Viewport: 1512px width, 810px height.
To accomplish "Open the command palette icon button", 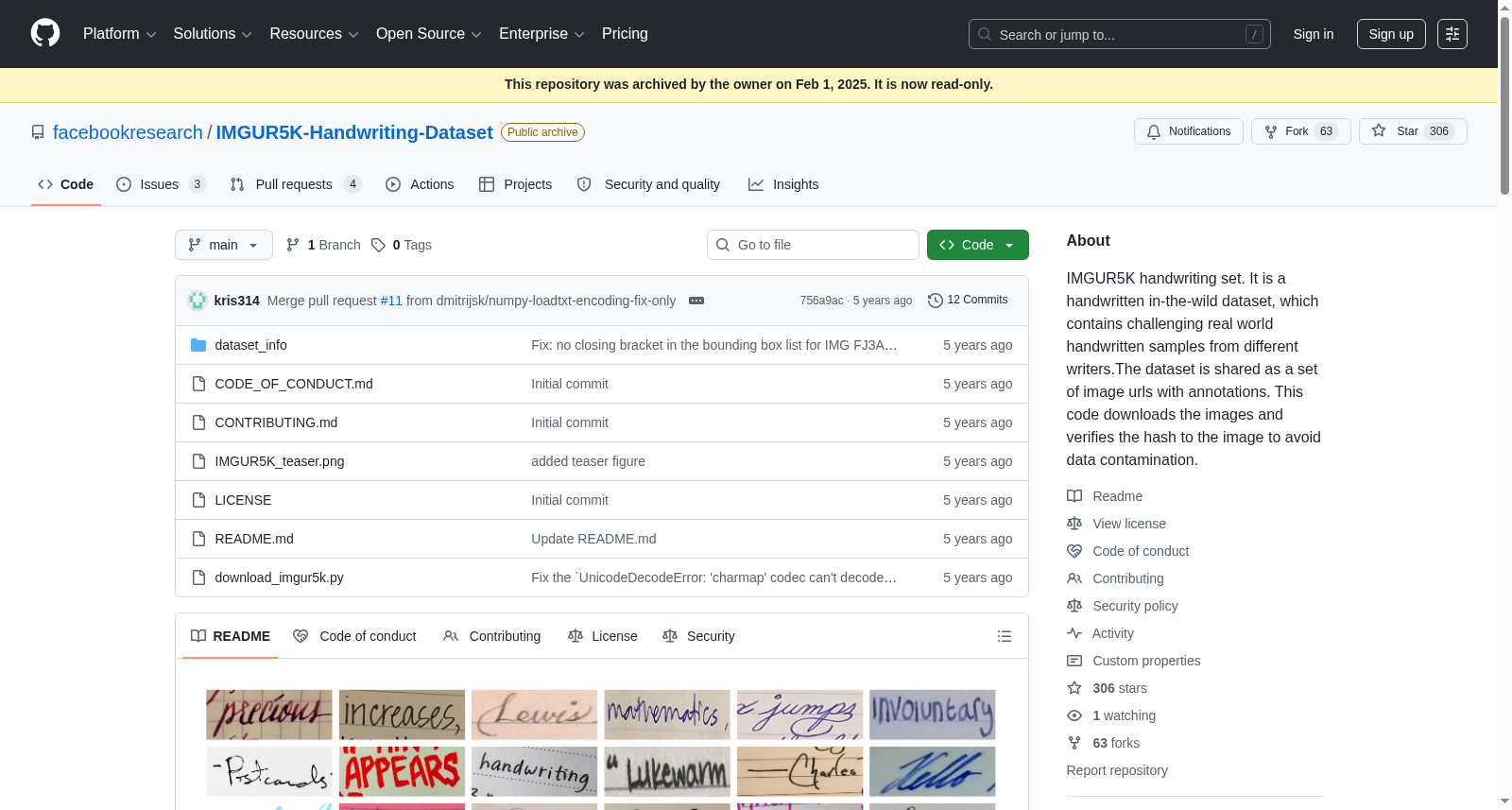I will [1452, 34].
